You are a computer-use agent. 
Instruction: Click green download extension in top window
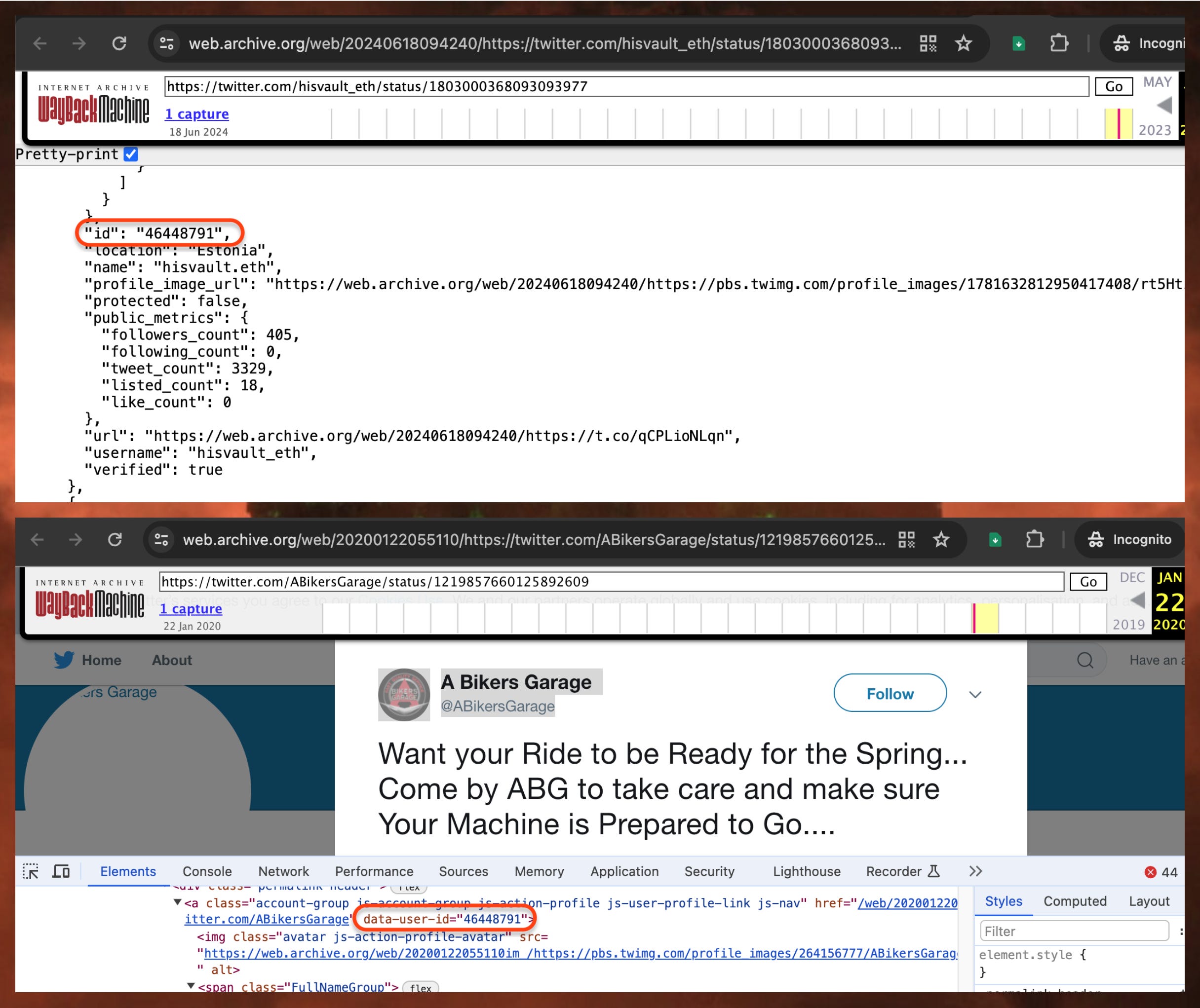coord(1018,43)
